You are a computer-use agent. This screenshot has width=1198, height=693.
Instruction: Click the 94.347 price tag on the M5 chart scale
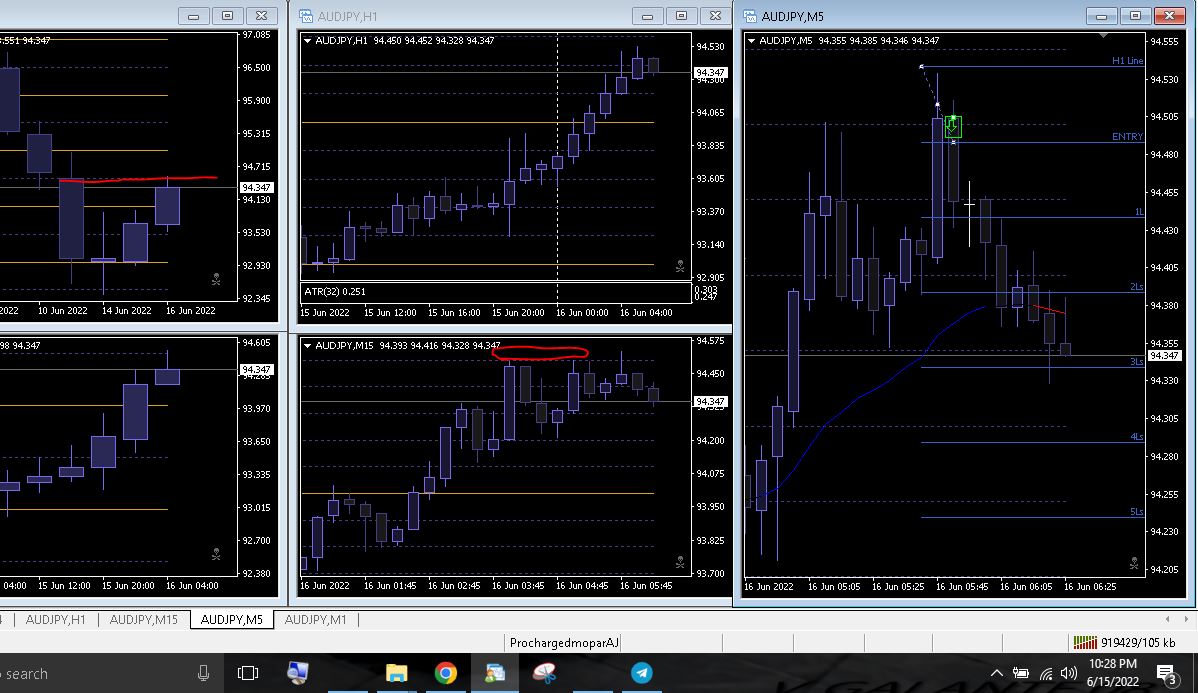pyautogui.click(x=1164, y=355)
